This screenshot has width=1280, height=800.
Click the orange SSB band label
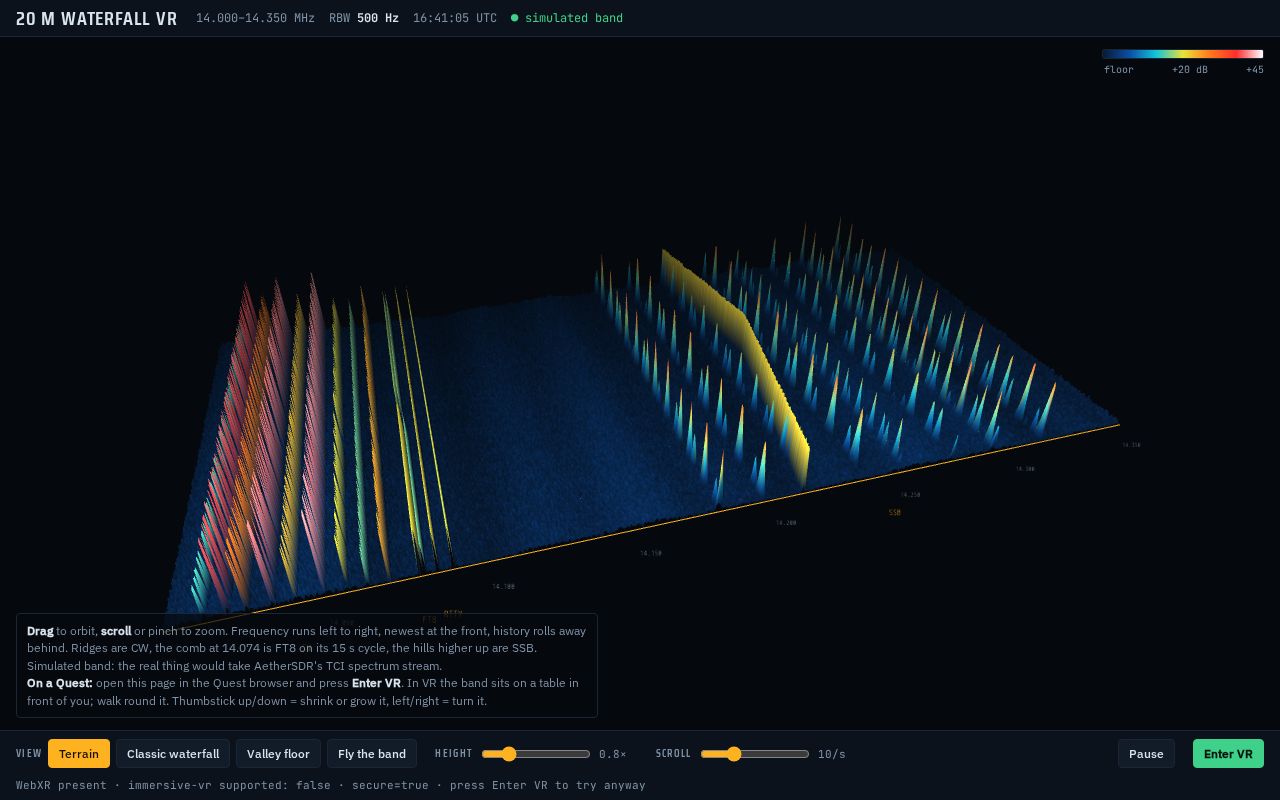click(x=895, y=513)
